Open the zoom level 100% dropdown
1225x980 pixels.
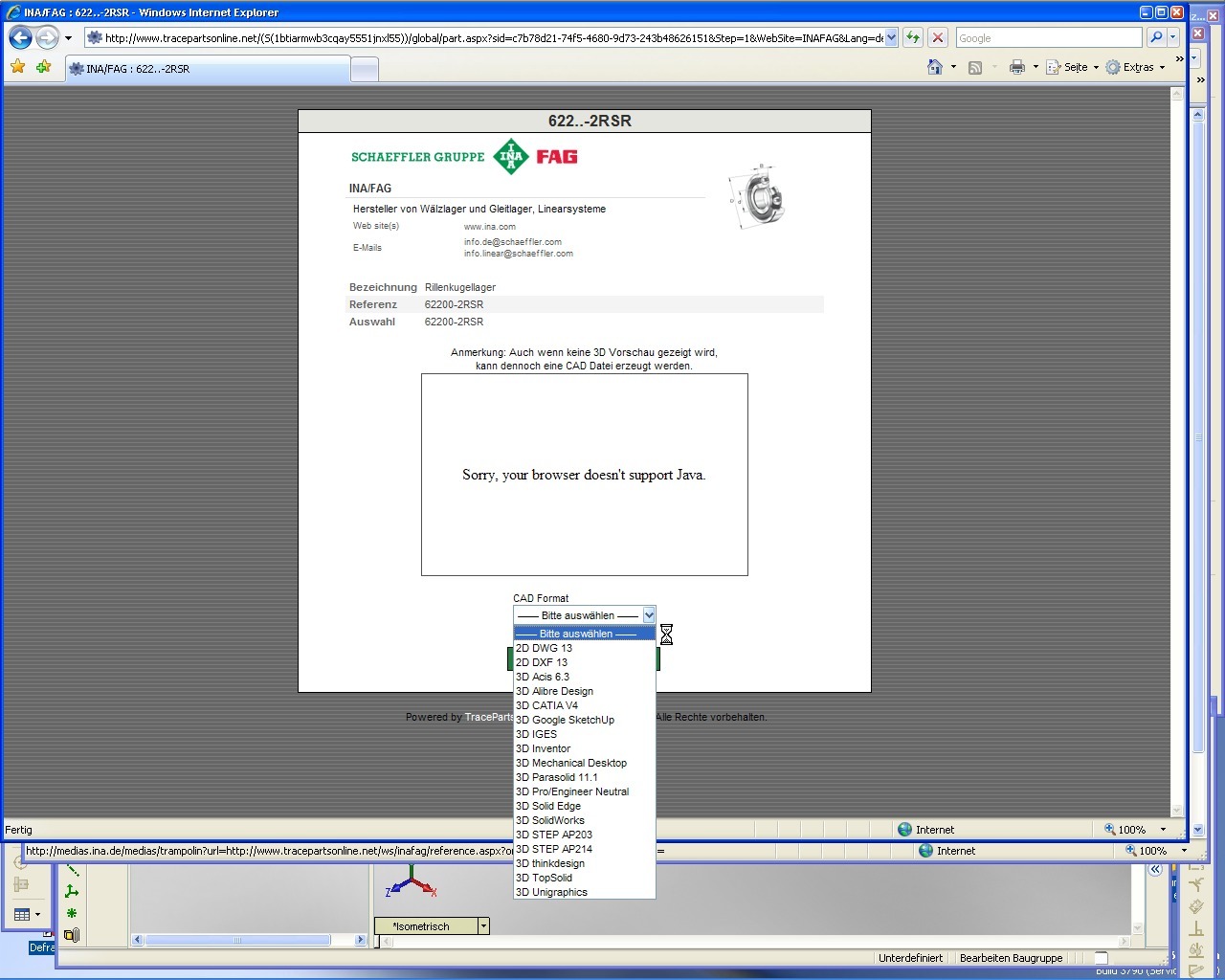pyautogui.click(x=1163, y=830)
